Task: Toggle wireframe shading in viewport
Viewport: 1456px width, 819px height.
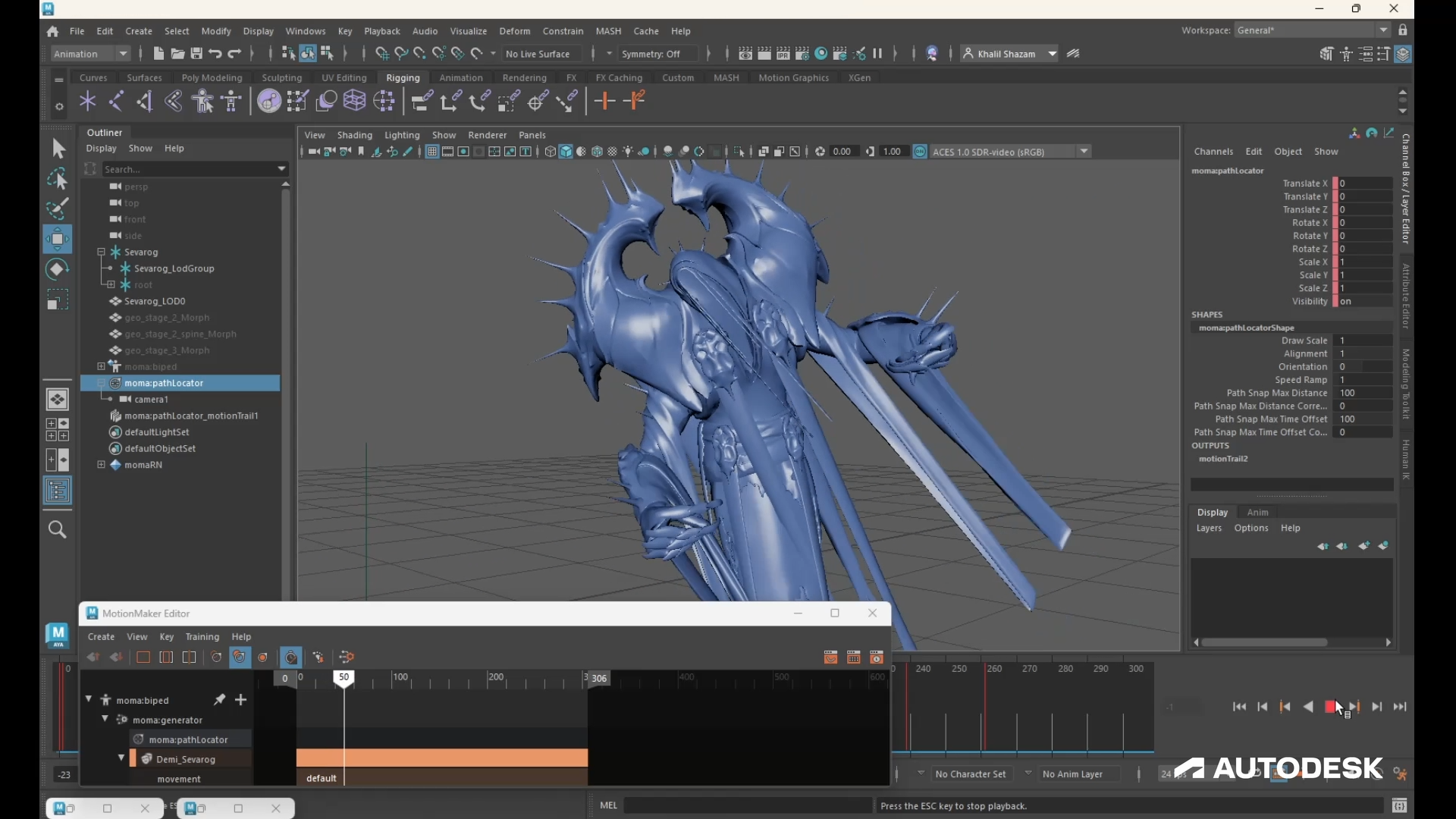Action: 551,152
